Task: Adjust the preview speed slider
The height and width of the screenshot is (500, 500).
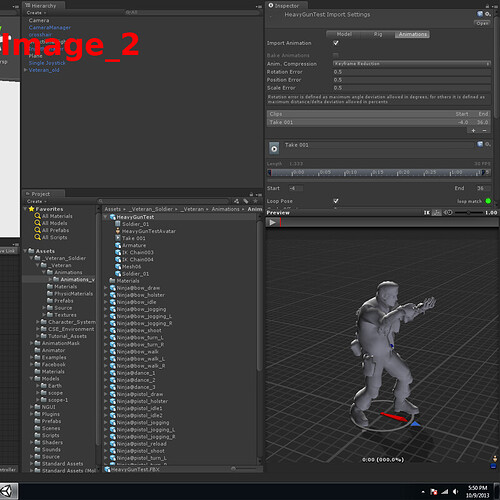Action: 468,213
